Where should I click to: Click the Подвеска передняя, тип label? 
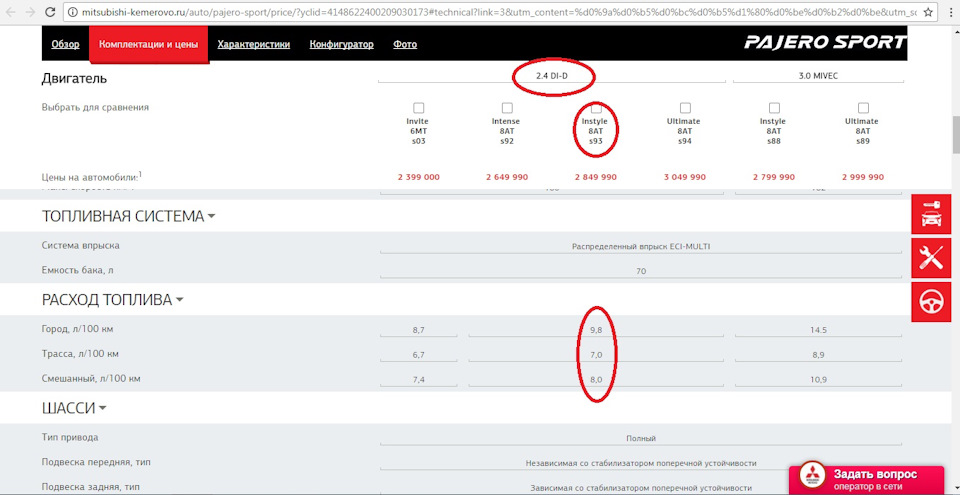[96, 463]
